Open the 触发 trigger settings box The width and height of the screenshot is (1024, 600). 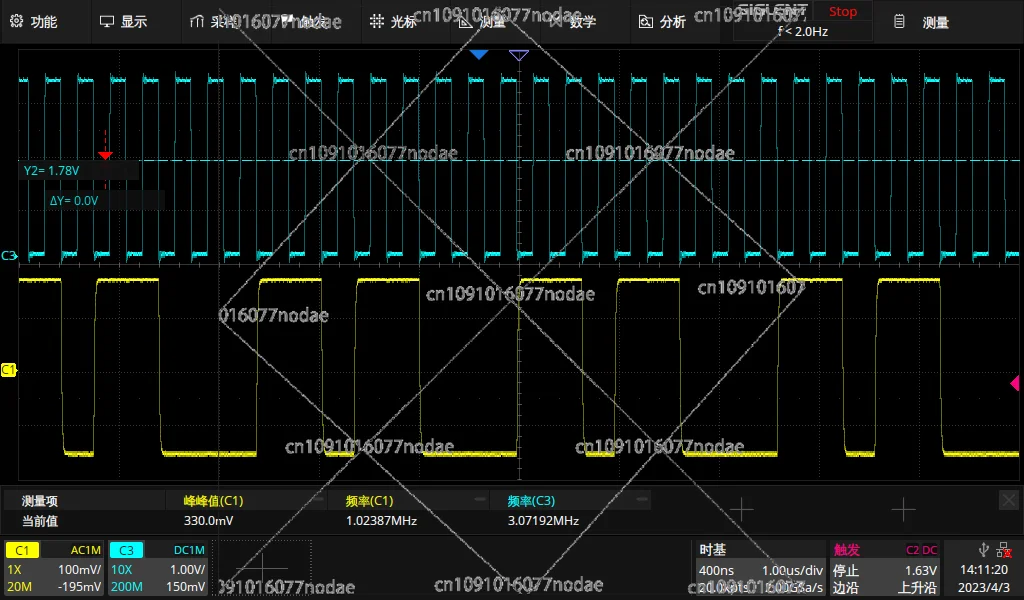[885, 569]
